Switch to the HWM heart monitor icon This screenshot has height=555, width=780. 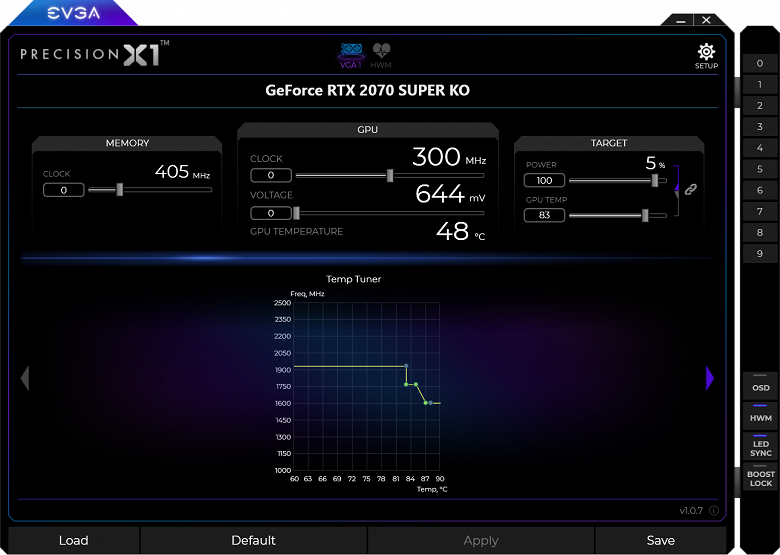click(x=381, y=55)
